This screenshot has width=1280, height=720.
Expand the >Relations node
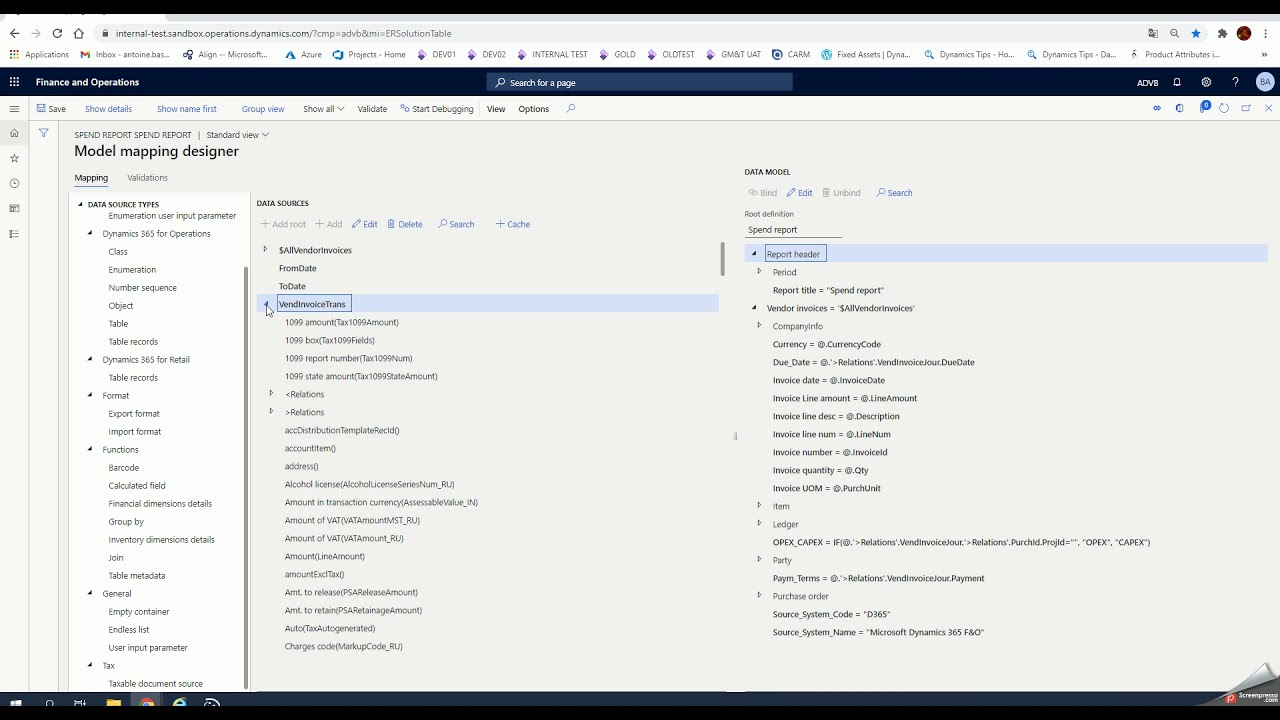click(x=271, y=411)
